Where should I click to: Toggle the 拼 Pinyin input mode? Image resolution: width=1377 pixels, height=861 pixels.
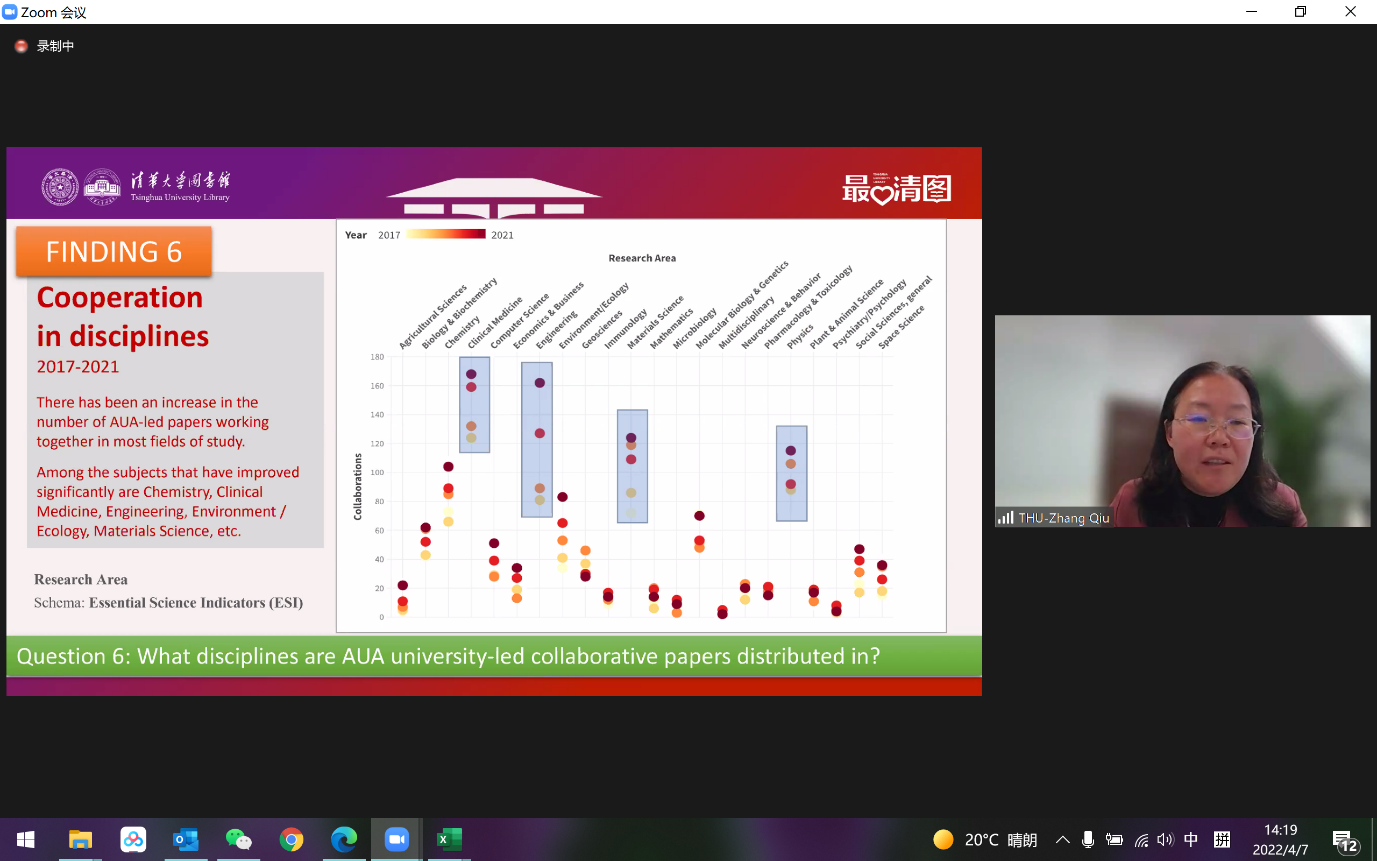coord(1222,840)
